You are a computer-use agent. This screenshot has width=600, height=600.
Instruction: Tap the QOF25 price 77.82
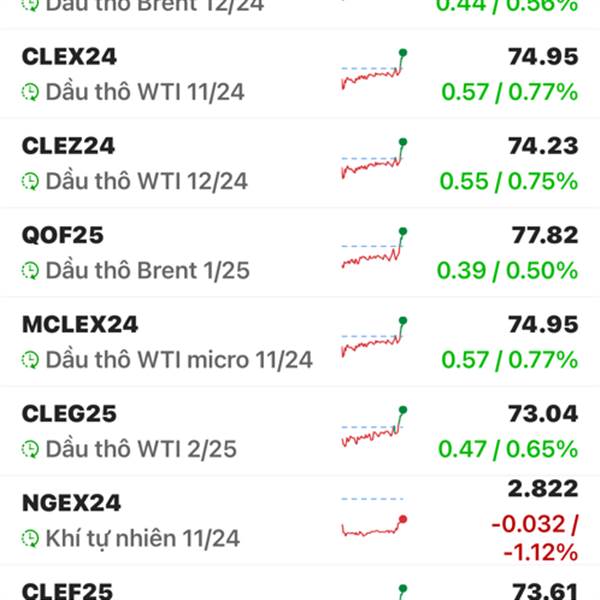pos(545,235)
